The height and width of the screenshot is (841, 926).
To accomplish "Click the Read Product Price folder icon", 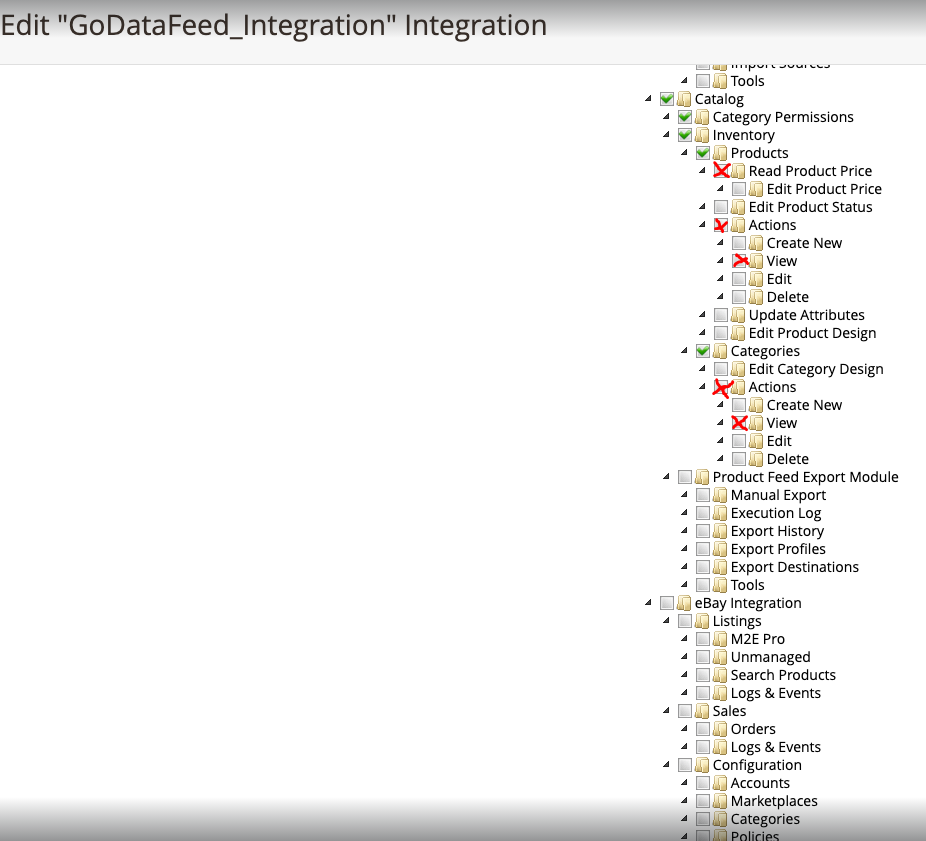I will tap(738, 171).
